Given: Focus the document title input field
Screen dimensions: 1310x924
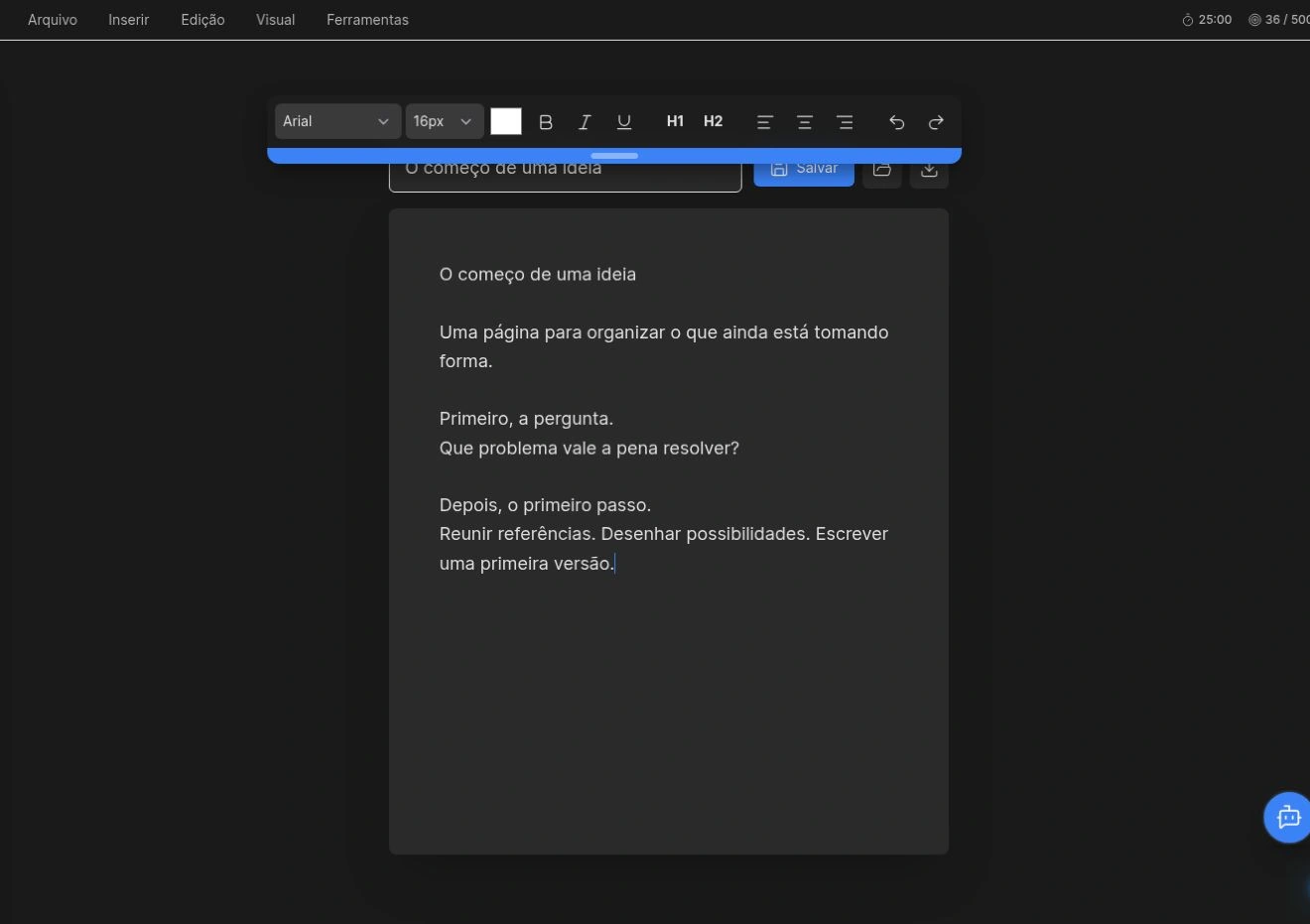Looking at the screenshot, I should tap(566, 176).
